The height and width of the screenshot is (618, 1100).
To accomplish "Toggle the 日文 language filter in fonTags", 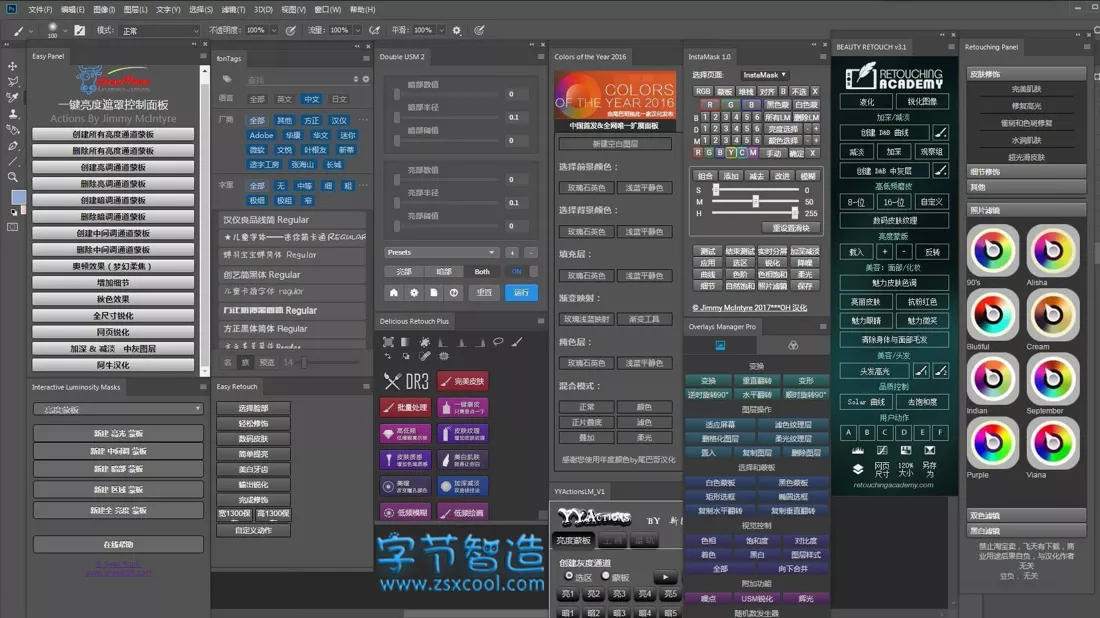I will point(339,100).
